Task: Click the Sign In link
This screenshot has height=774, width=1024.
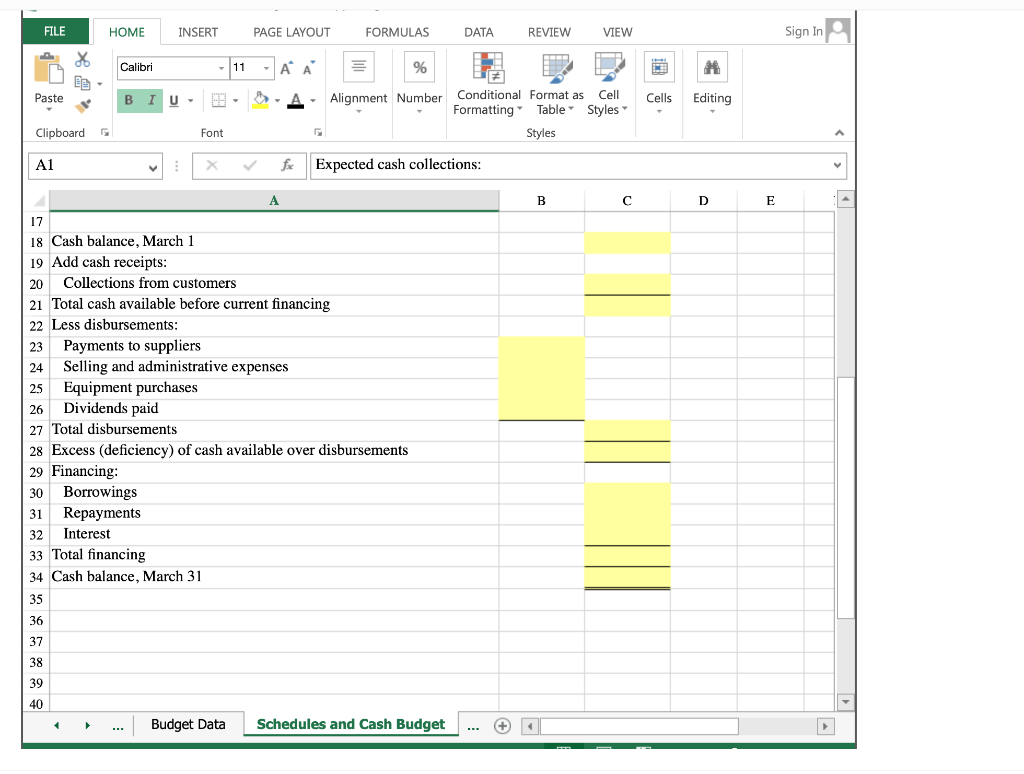Action: tap(804, 31)
